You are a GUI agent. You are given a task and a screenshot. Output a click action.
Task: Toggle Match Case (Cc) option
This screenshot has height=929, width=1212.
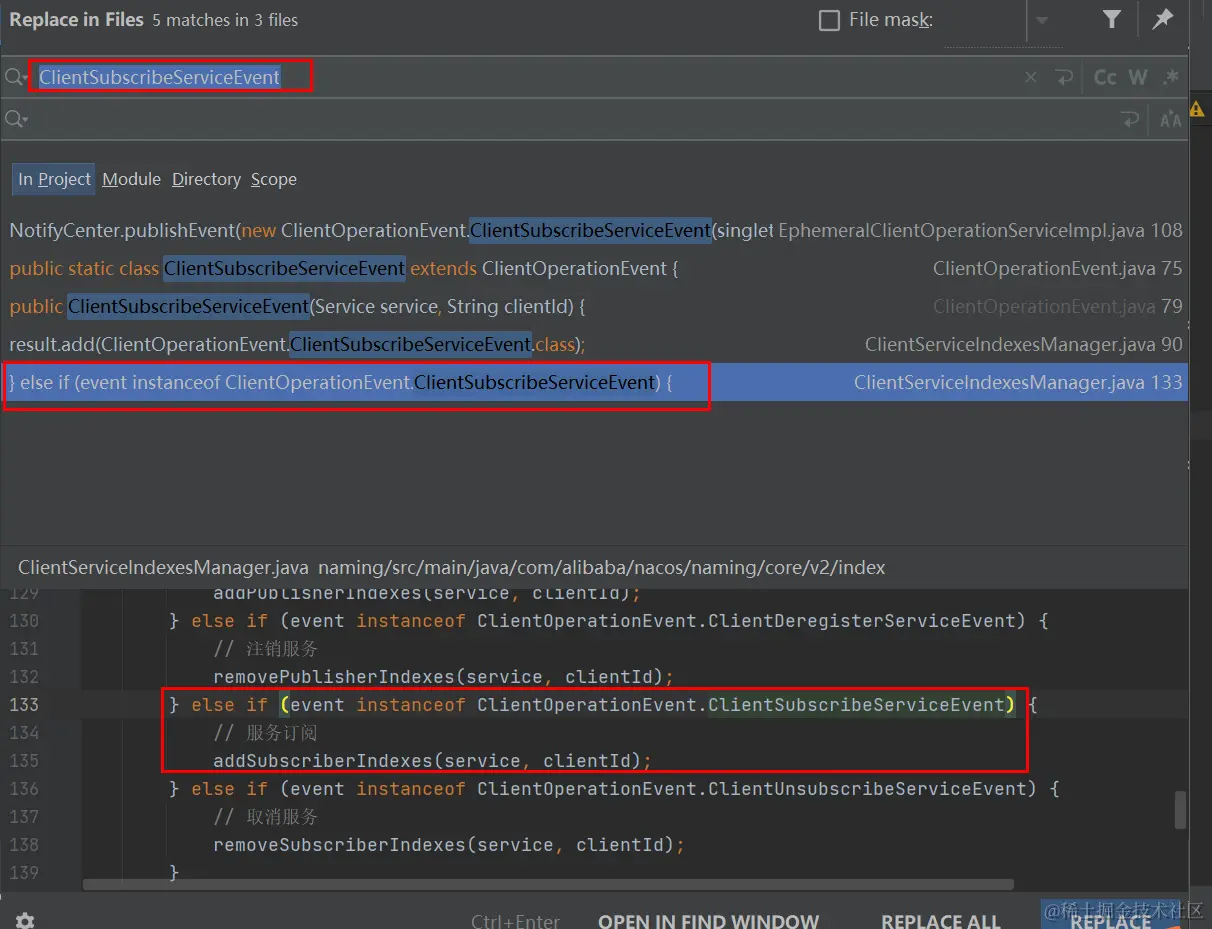(1105, 77)
